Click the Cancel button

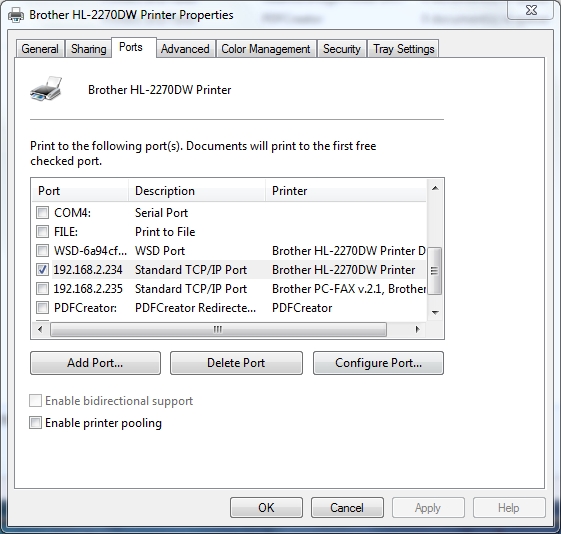pos(347,507)
